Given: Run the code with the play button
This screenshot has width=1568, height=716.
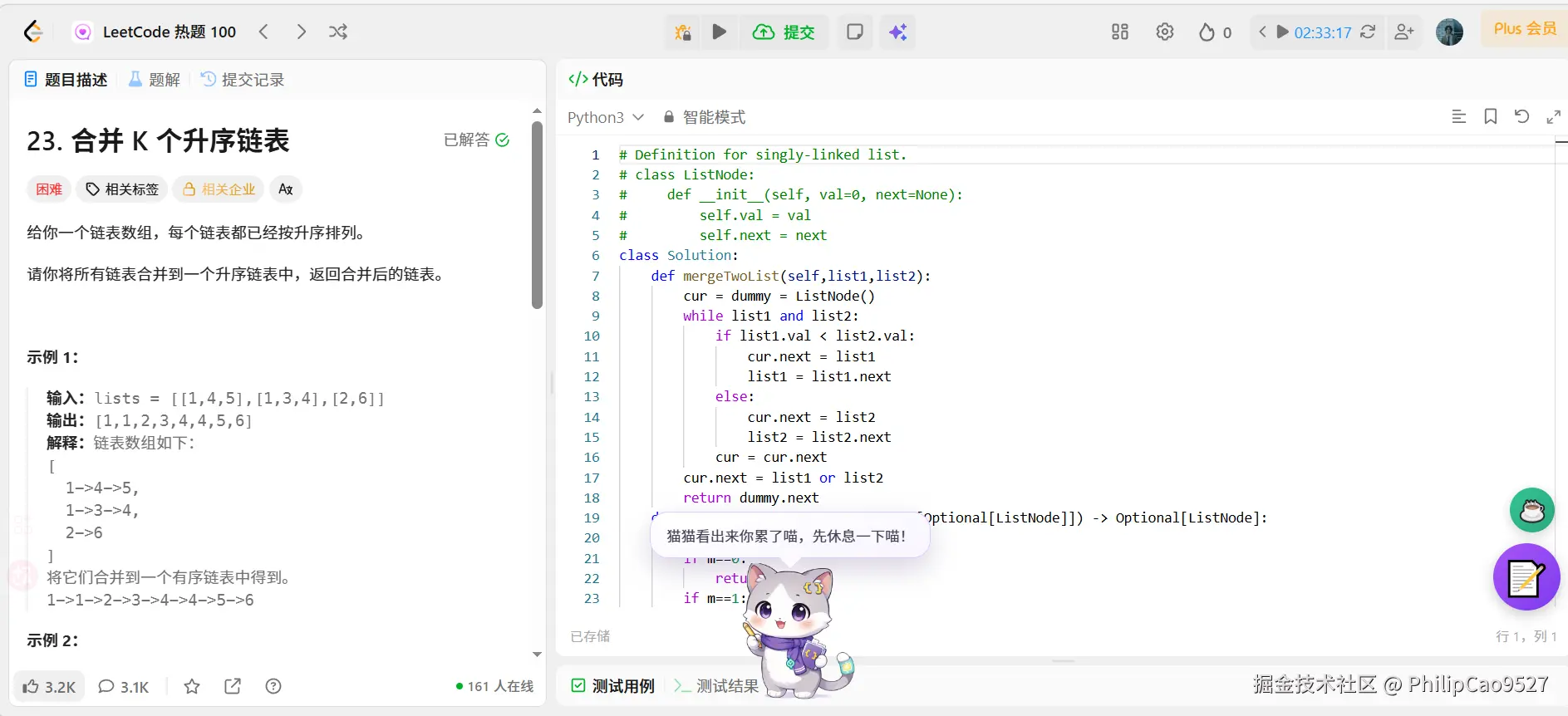Looking at the screenshot, I should [720, 32].
